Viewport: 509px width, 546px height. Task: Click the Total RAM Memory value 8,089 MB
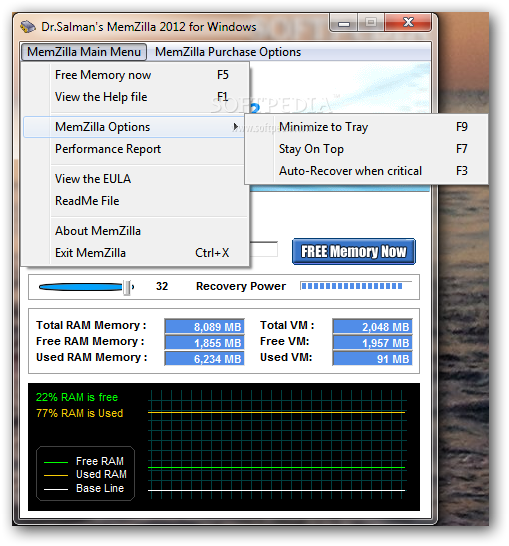click(204, 327)
